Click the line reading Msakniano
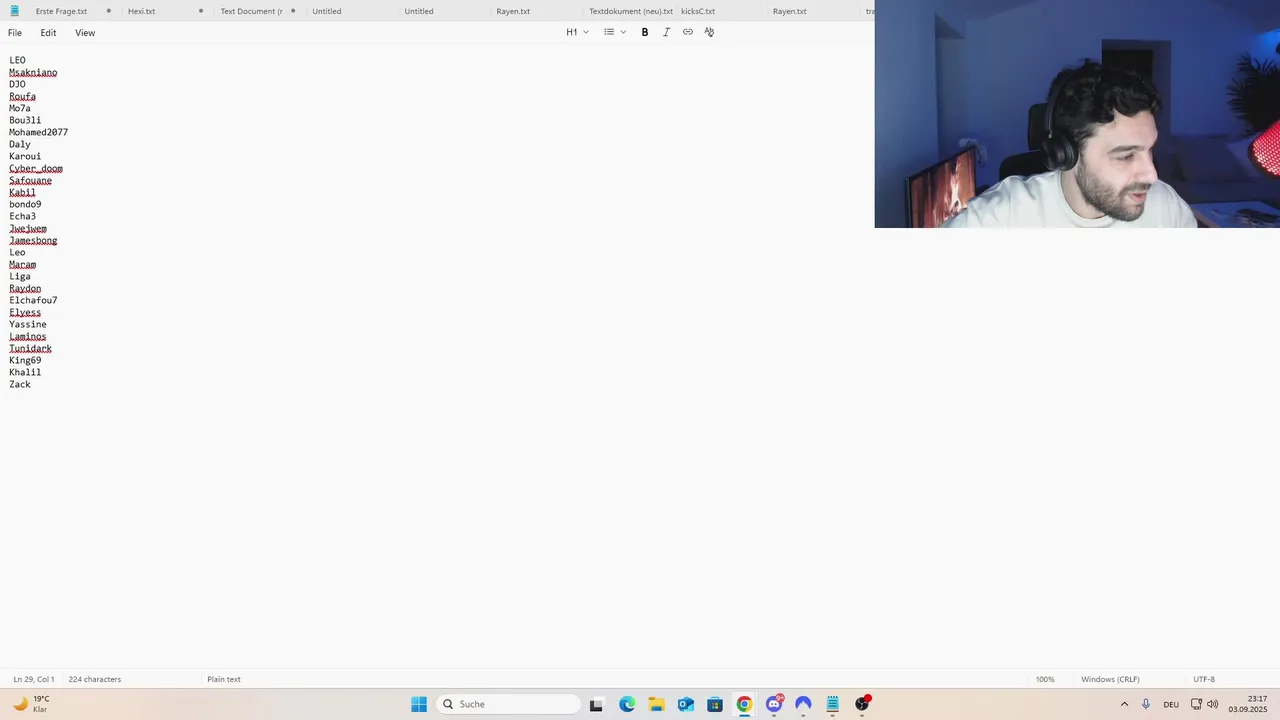Viewport: 1280px width, 720px height. pyautogui.click(x=33, y=73)
